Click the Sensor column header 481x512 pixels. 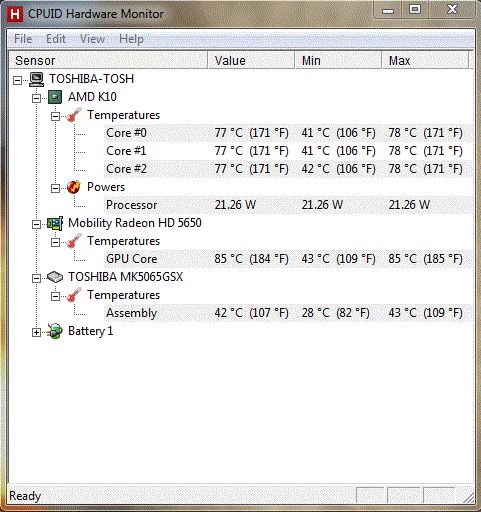(108, 60)
